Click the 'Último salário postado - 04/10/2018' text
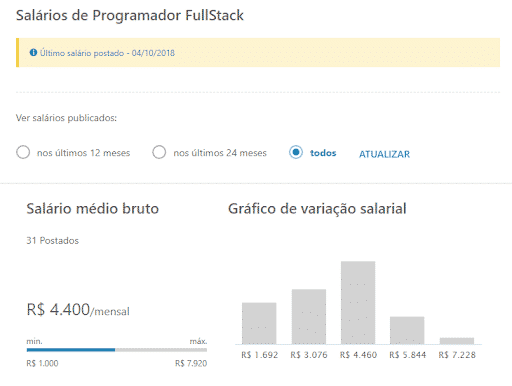Viewport: 512px width, 386px height. (x=107, y=53)
